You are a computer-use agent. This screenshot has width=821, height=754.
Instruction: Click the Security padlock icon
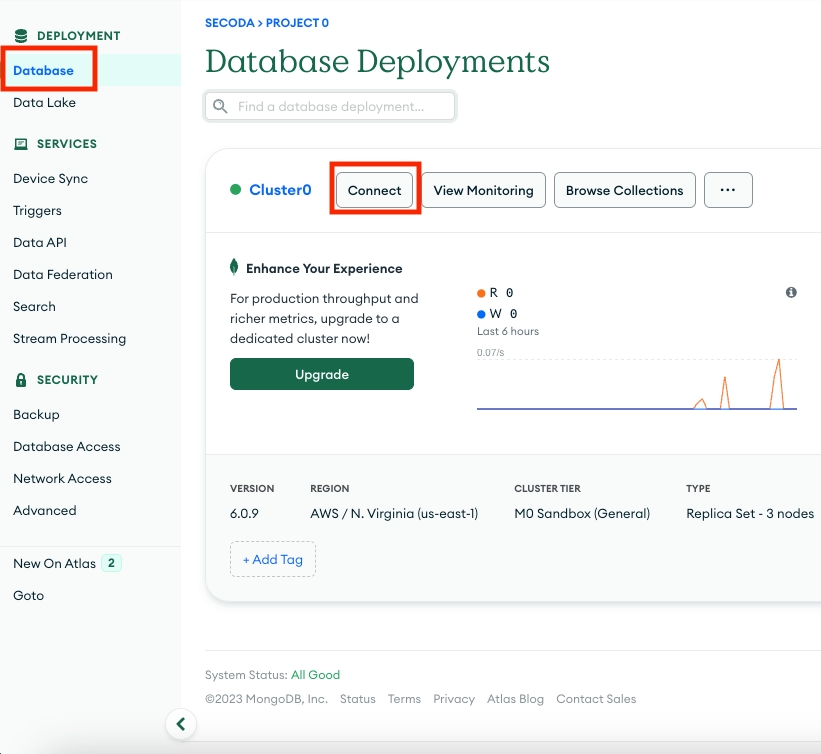(x=21, y=380)
